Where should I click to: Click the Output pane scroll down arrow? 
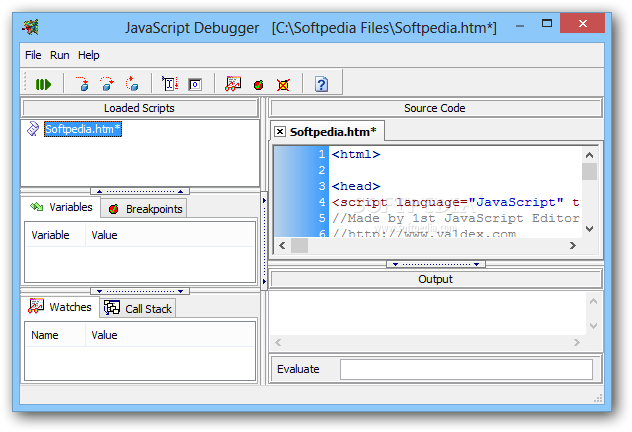coord(593,326)
